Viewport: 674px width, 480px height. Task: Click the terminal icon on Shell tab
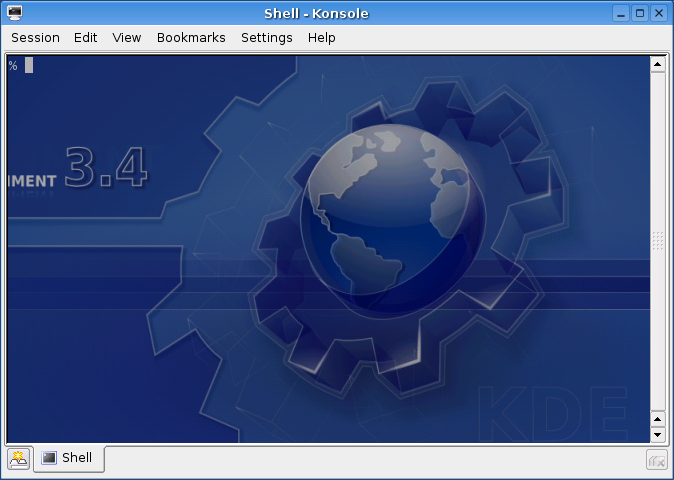[x=49, y=458]
